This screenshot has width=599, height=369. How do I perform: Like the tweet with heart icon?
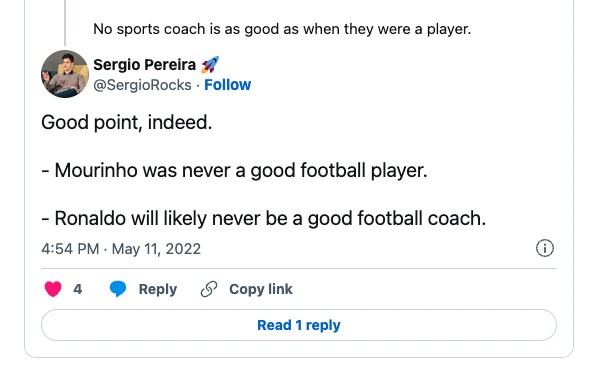coord(53,289)
